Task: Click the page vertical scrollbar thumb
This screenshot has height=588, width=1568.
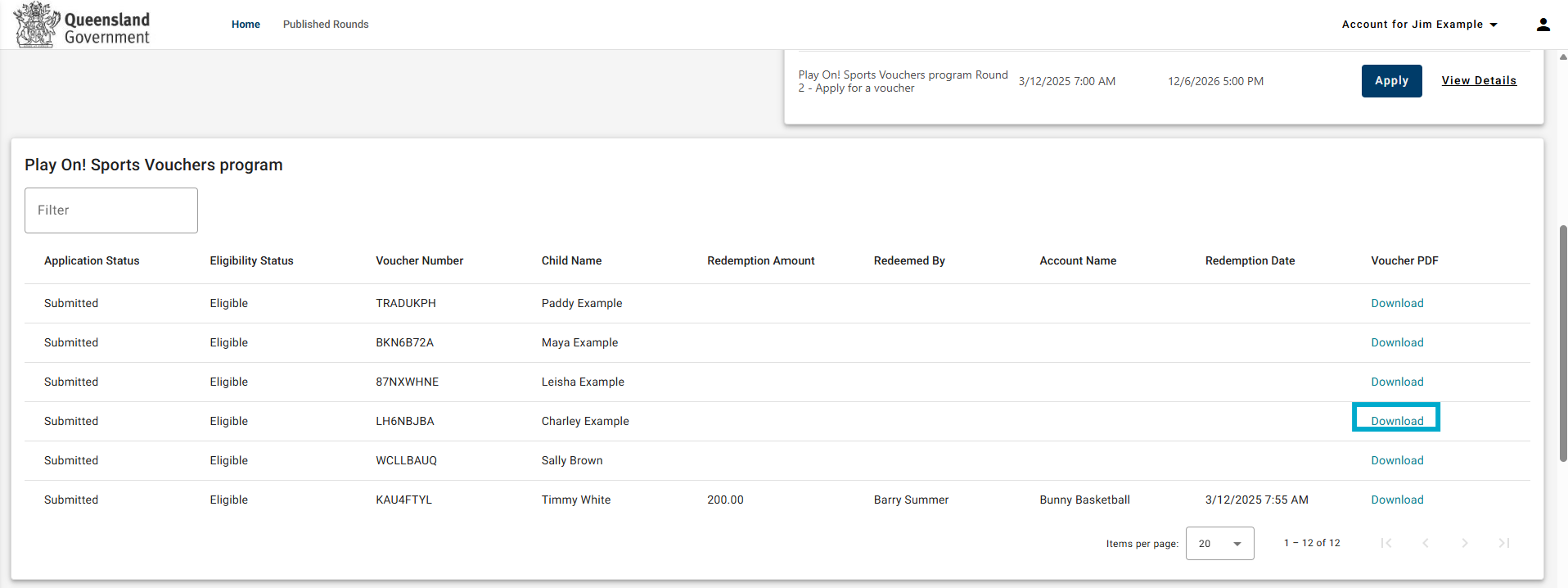Action: click(1563, 343)
